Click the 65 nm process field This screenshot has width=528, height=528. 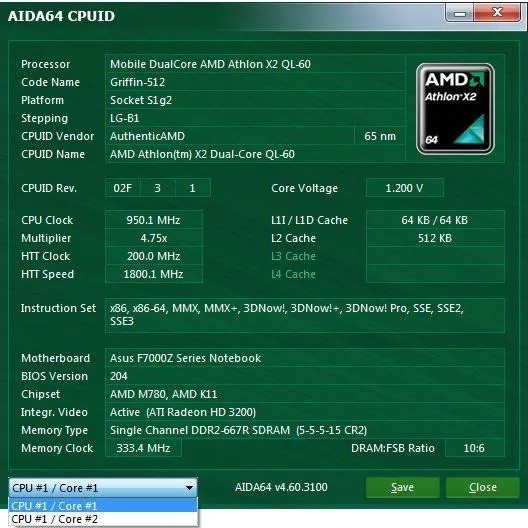click(380, 136)
